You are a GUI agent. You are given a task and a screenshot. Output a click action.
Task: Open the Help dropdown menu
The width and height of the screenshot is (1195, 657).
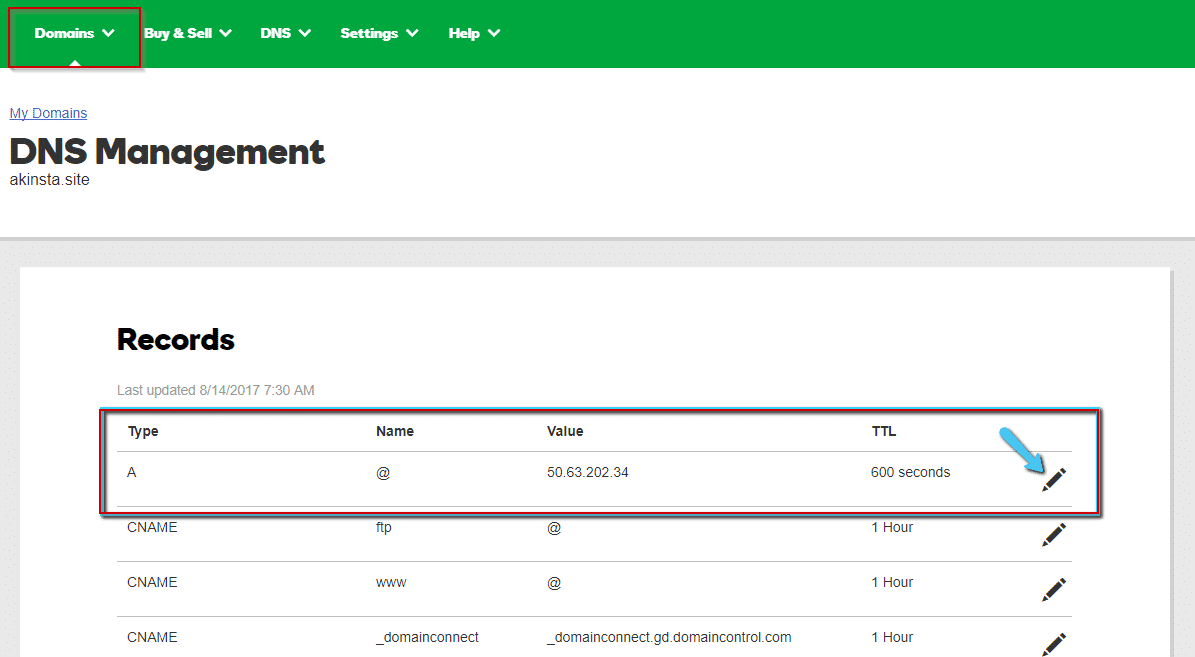(x=473, y=34)
